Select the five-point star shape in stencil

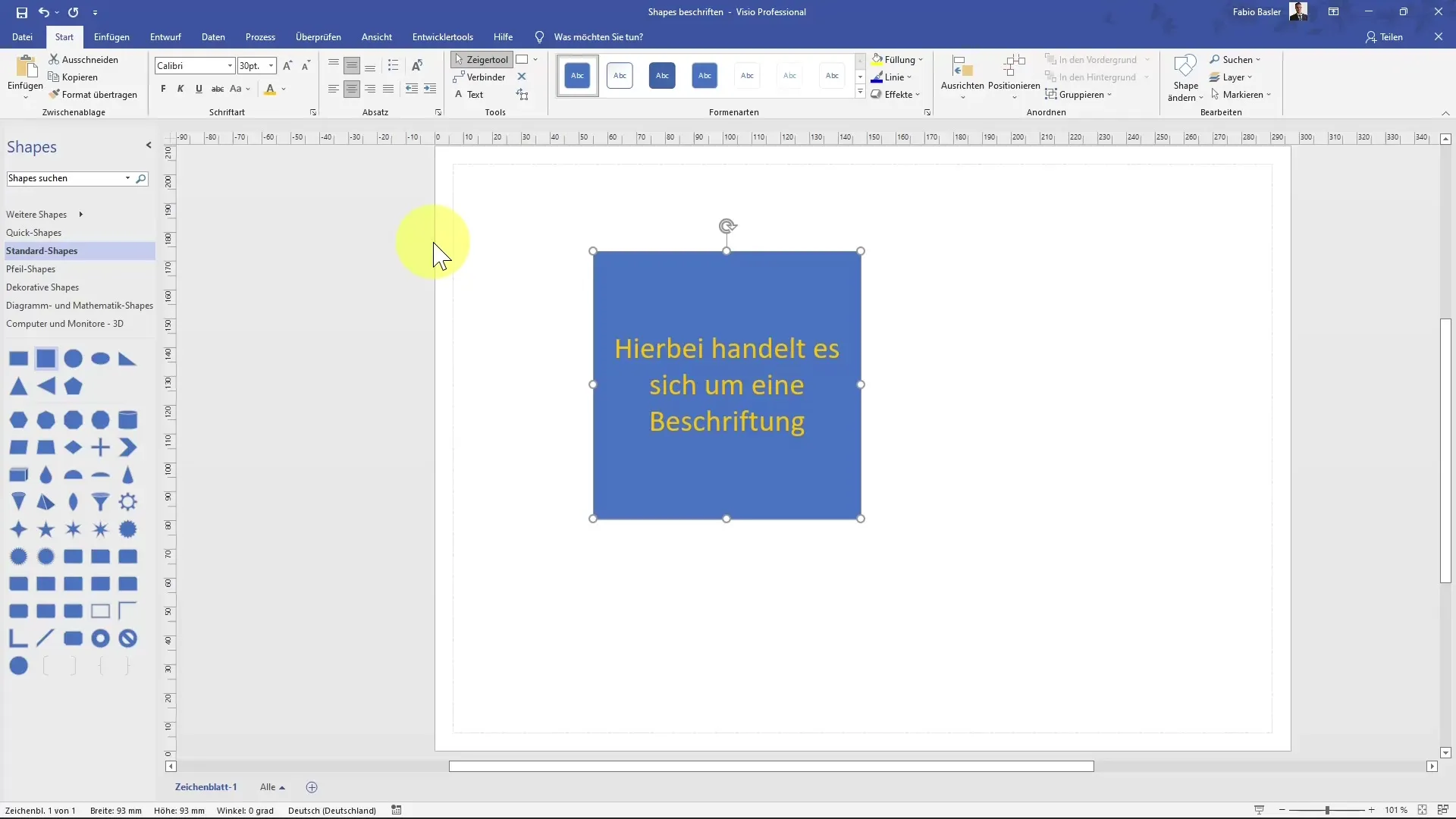(45, 529)
